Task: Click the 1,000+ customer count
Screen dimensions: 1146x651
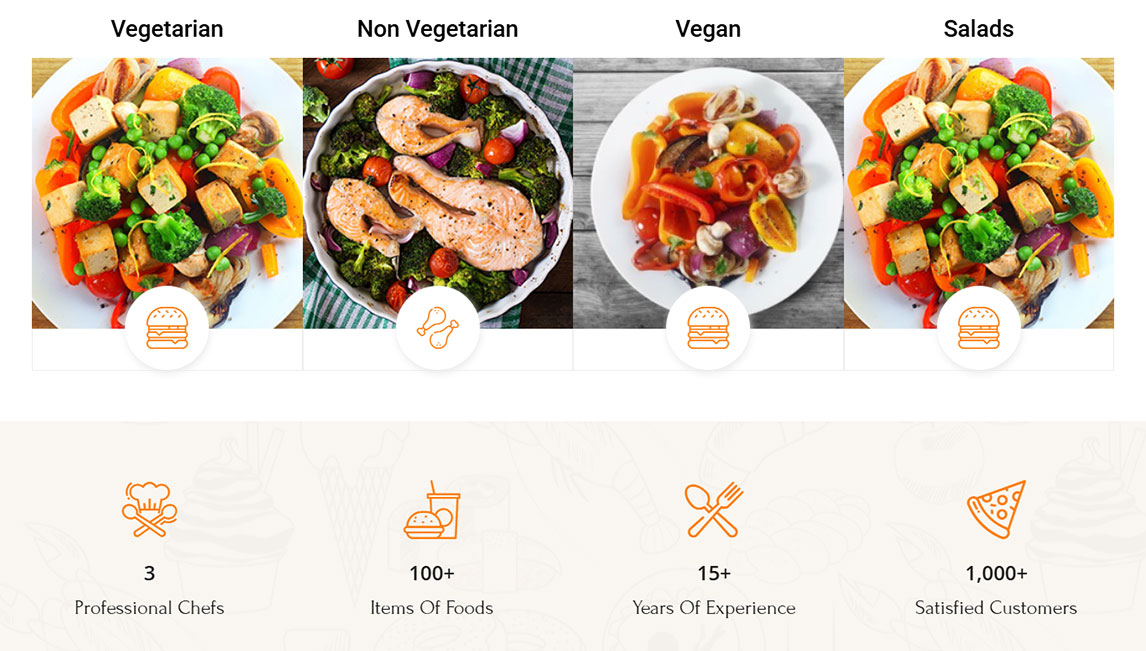Action: 996,574
